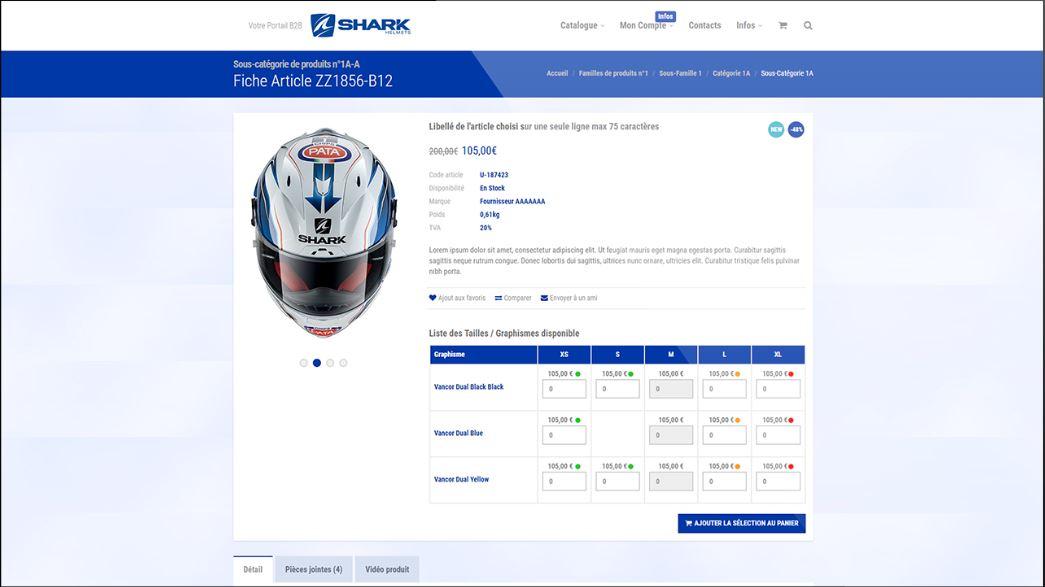
Task: Click the S size column header
Action: [617, 354]
